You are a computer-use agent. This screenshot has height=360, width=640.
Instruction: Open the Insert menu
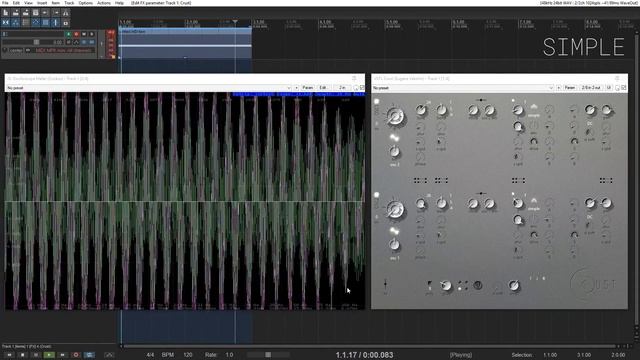42,3
